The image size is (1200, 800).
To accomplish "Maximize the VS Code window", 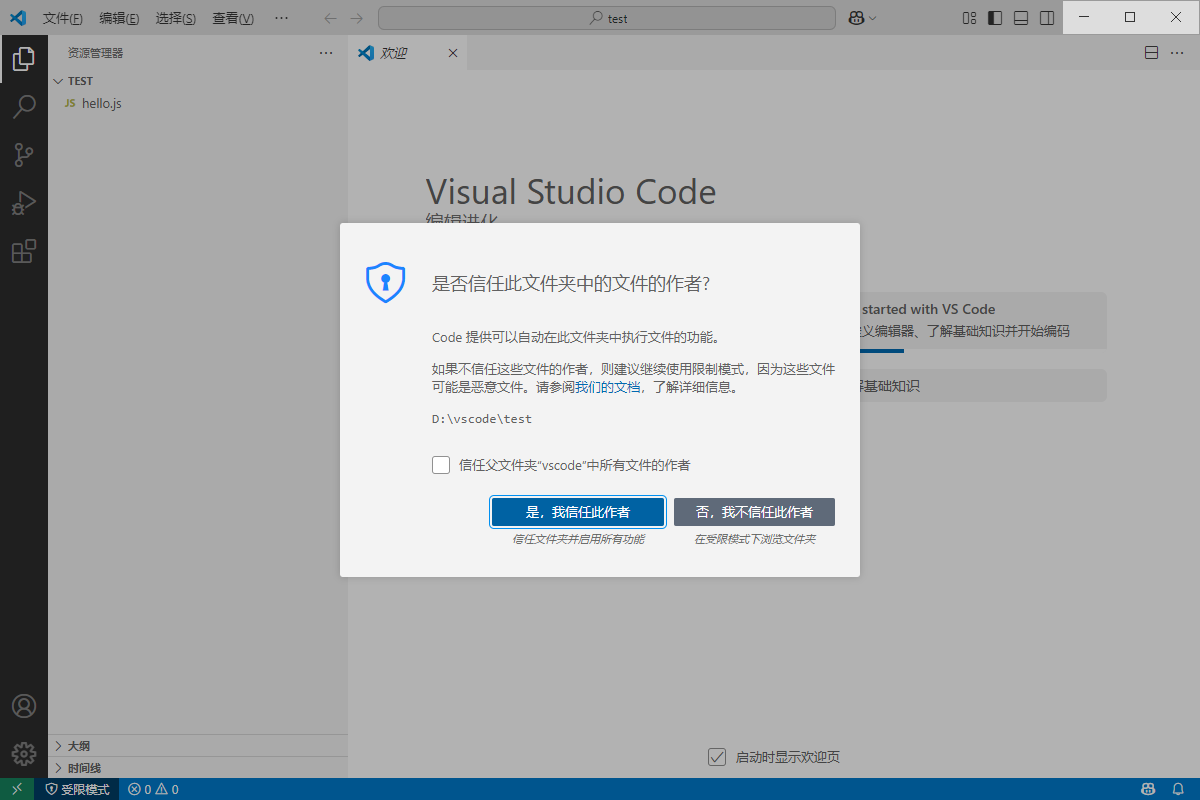I will click(1130, 17).
